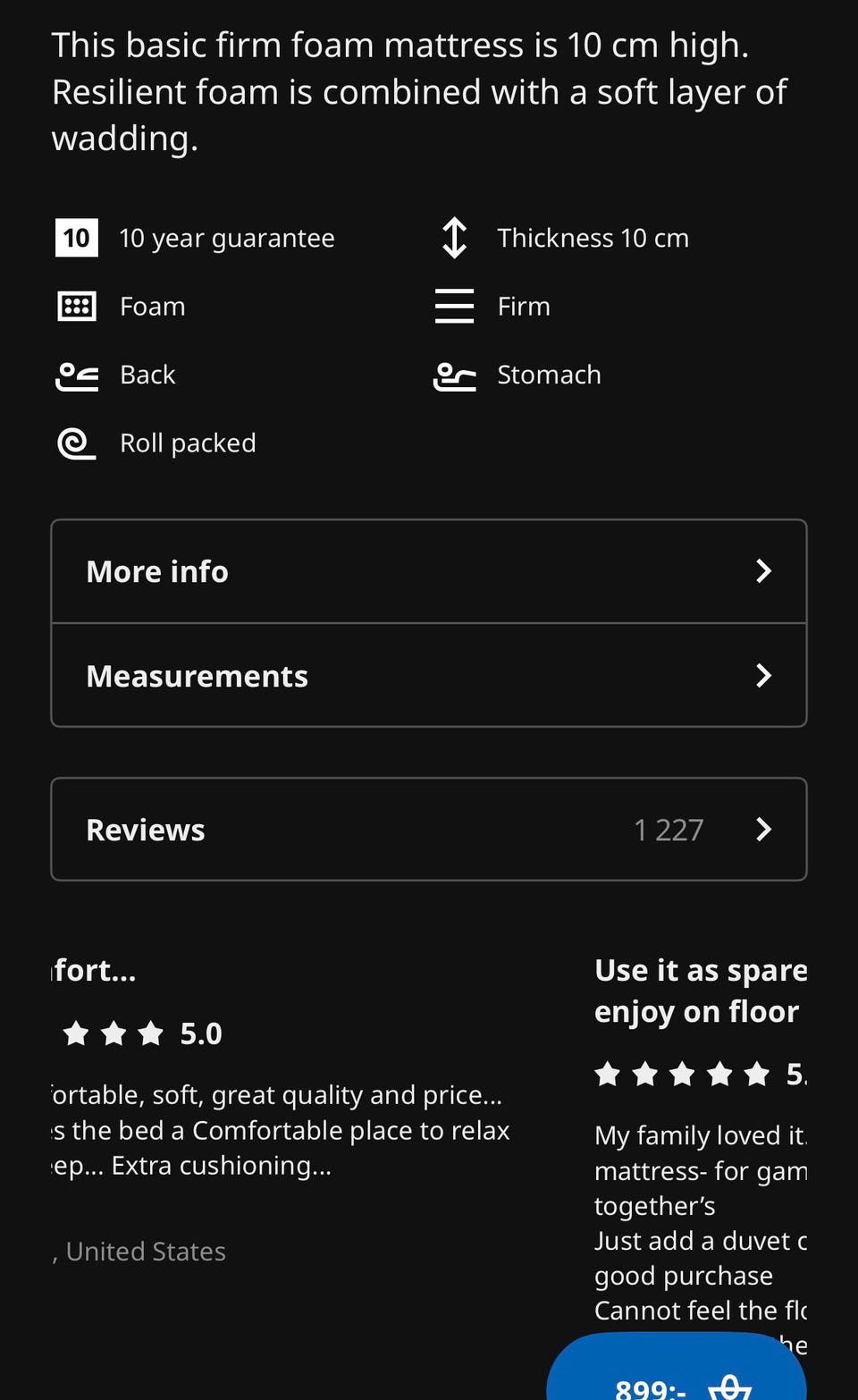The image size is (858, 1400).
Task: Click the chevron beside More info
Action: (x=763, y=571)
